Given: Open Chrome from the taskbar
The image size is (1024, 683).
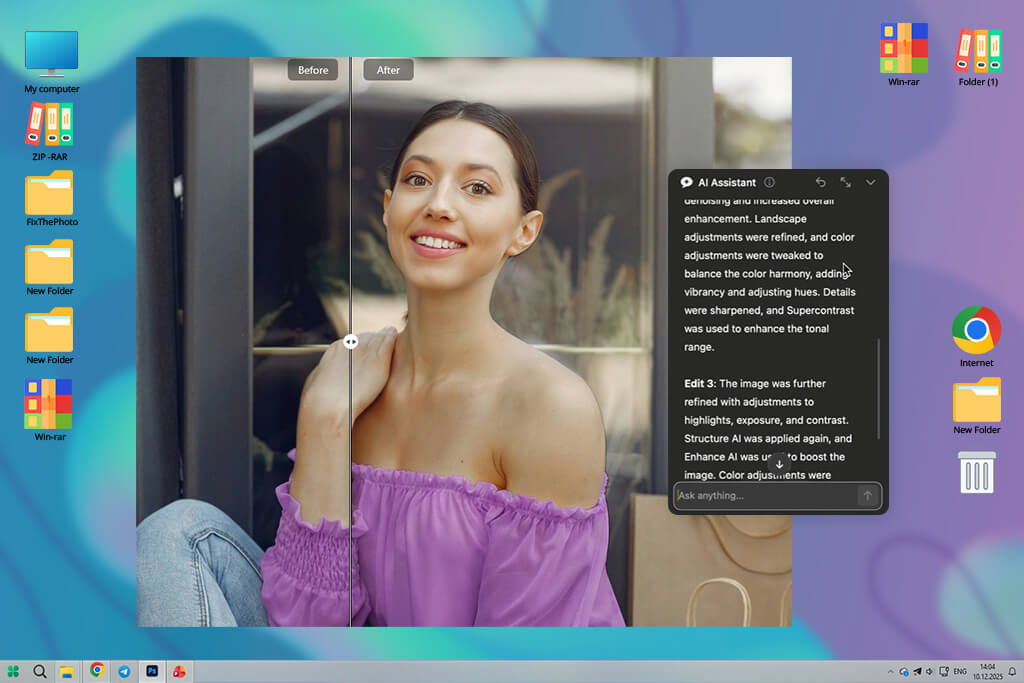Looking at the screenshot, I should 97,670.
